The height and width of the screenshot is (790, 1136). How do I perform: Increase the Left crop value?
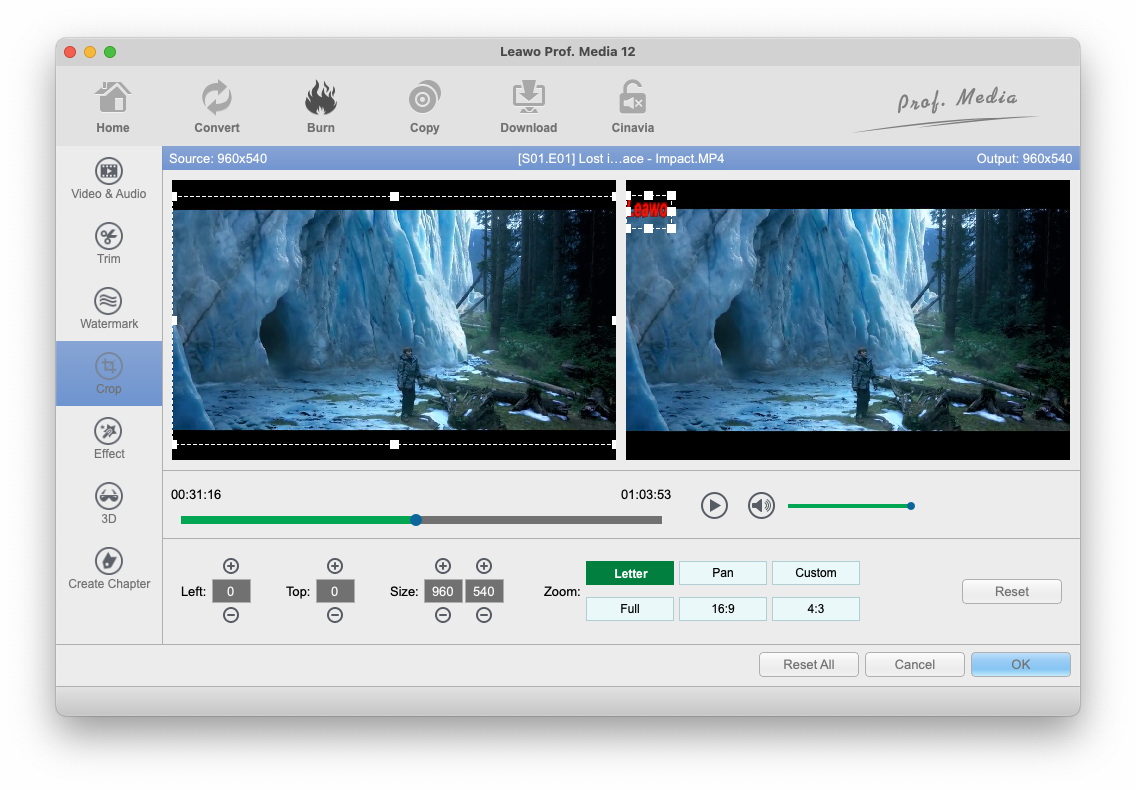231,566
